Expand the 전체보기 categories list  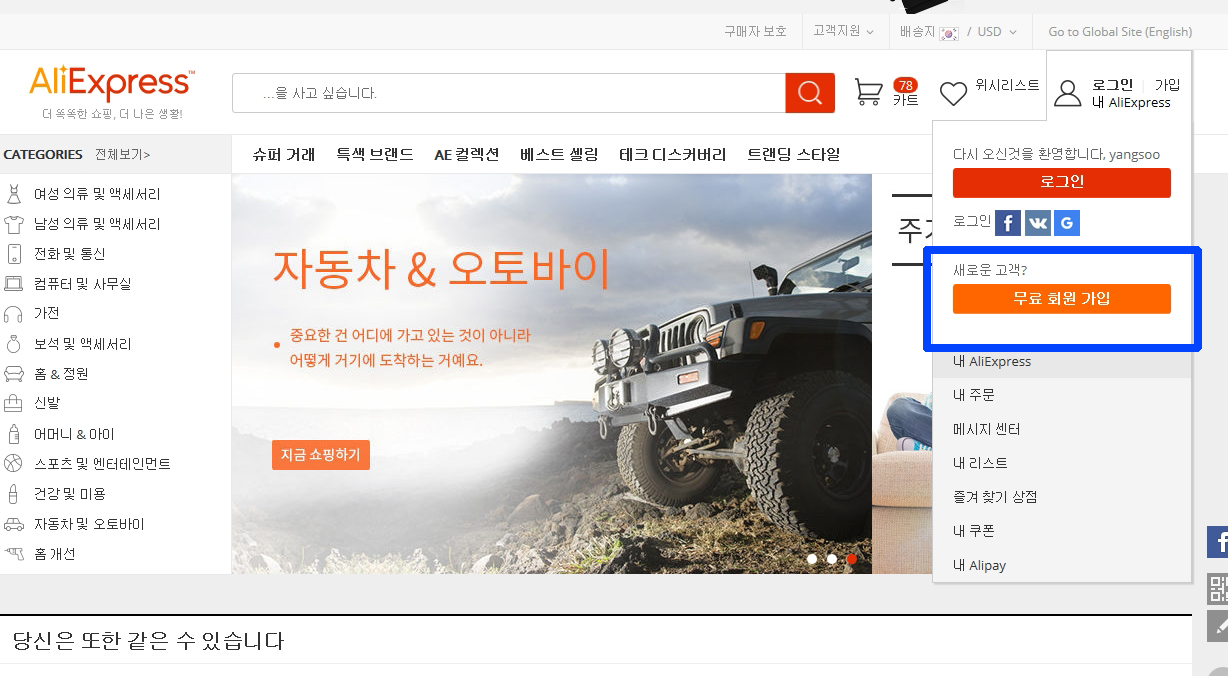122,155
